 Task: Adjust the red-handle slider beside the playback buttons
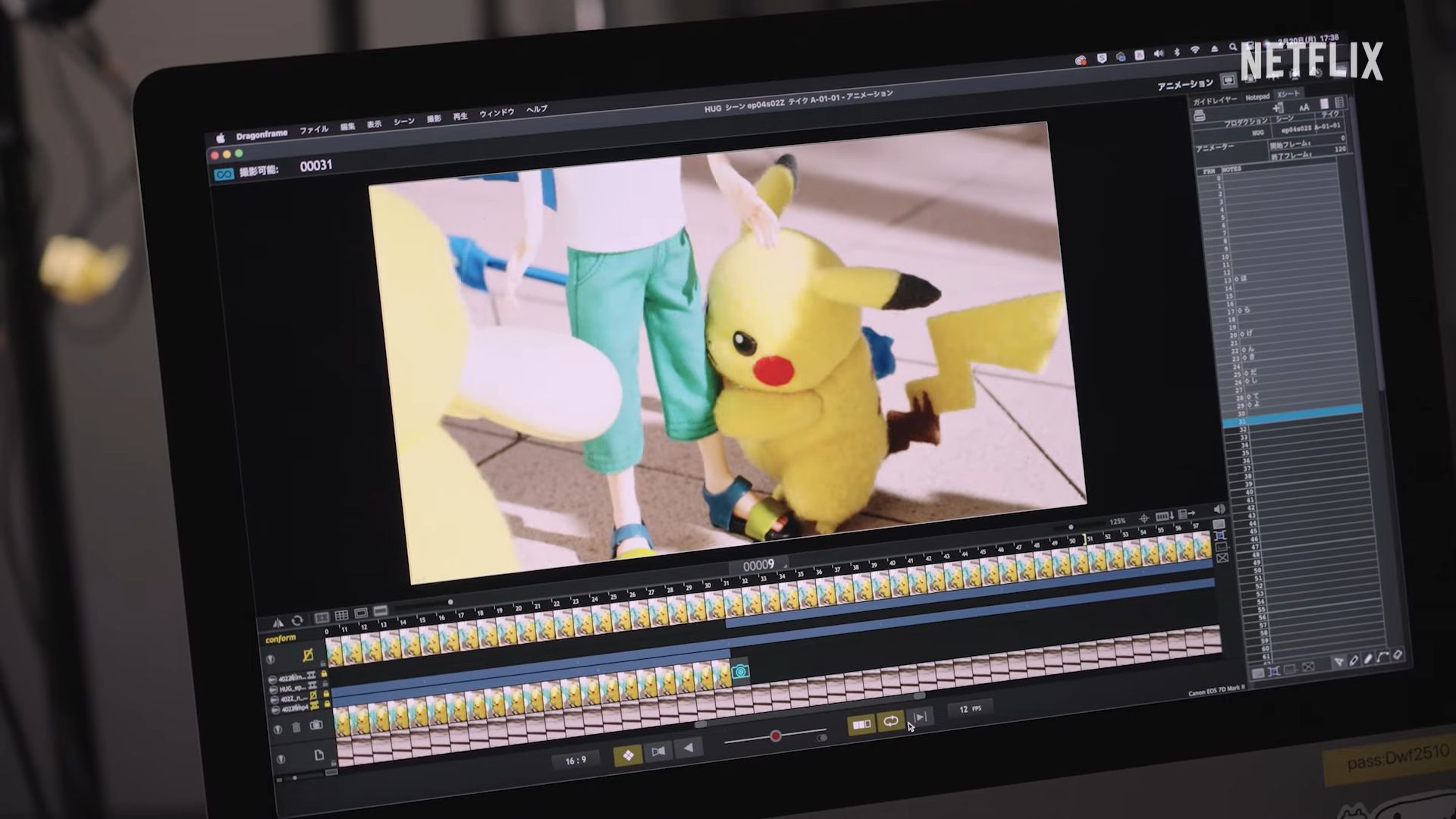(775, 736)
